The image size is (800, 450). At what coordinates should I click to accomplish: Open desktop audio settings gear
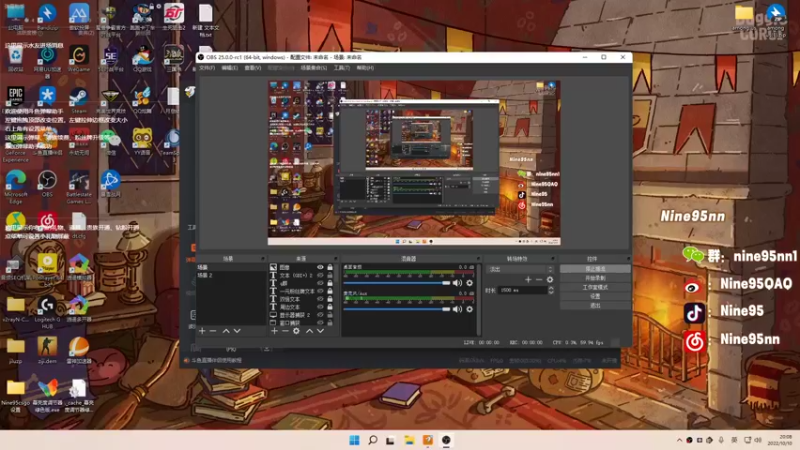[469, 283]
